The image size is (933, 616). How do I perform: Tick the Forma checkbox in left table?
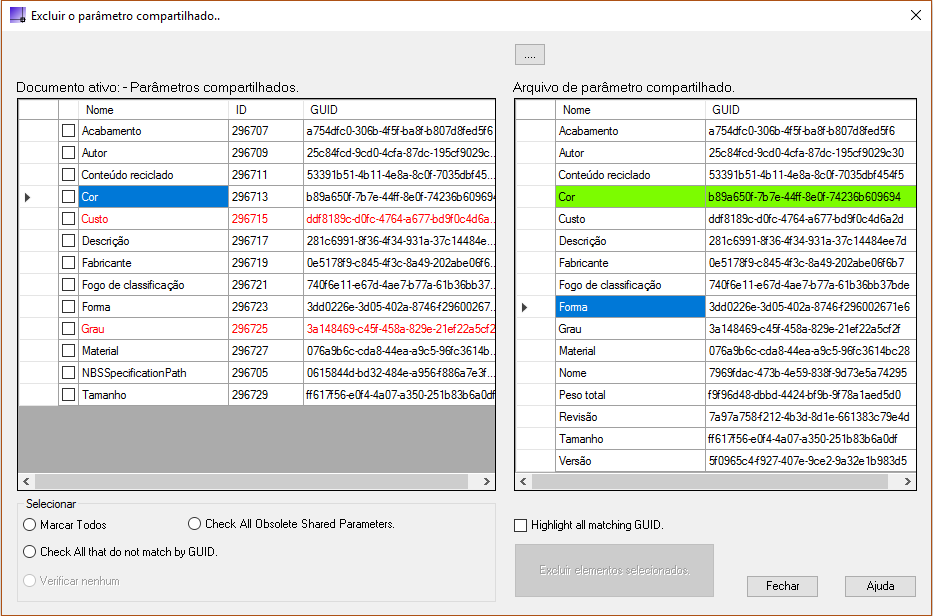tap(68, 307)
